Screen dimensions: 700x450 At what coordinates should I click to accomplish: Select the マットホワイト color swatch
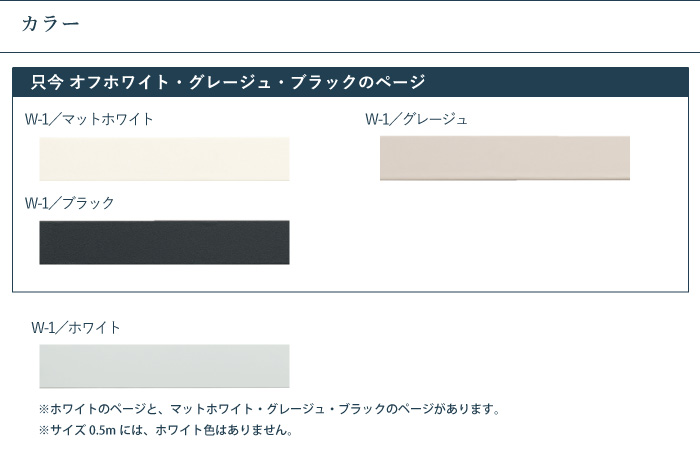(164, 159)
